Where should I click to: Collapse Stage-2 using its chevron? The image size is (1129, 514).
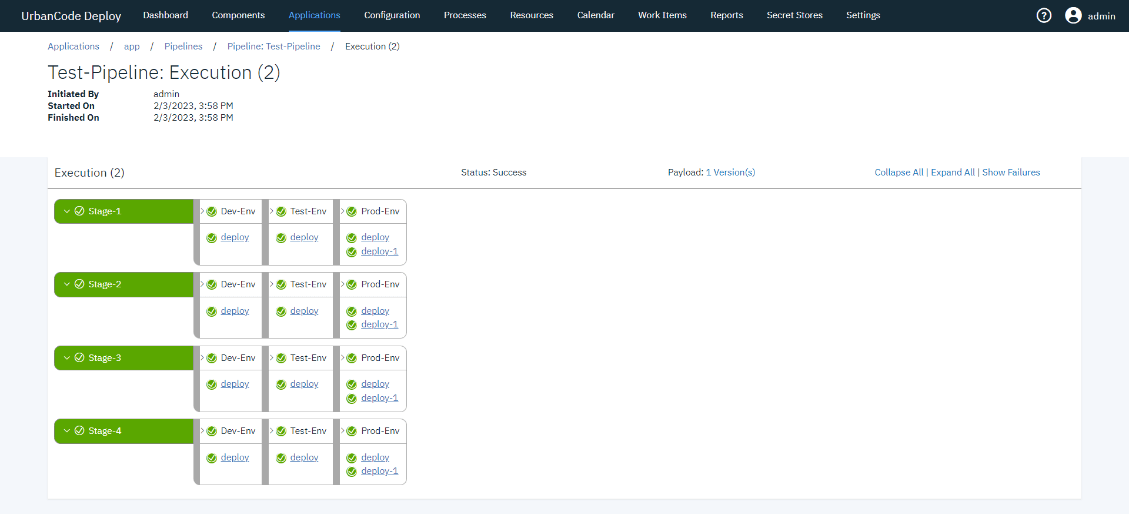67,285
